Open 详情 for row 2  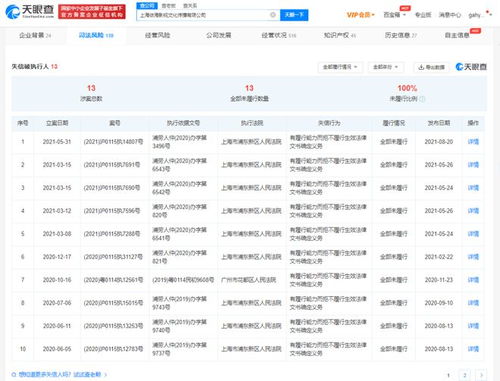473,165
